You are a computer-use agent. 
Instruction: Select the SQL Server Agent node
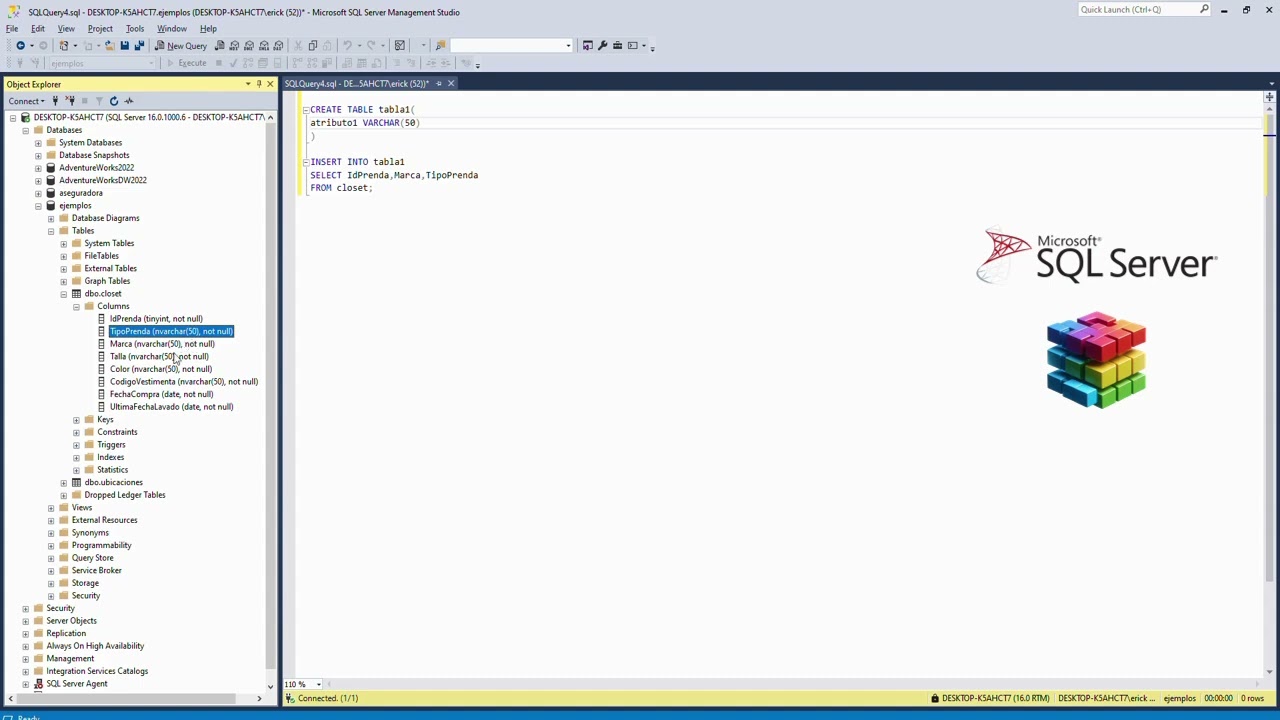coord(77,684)
